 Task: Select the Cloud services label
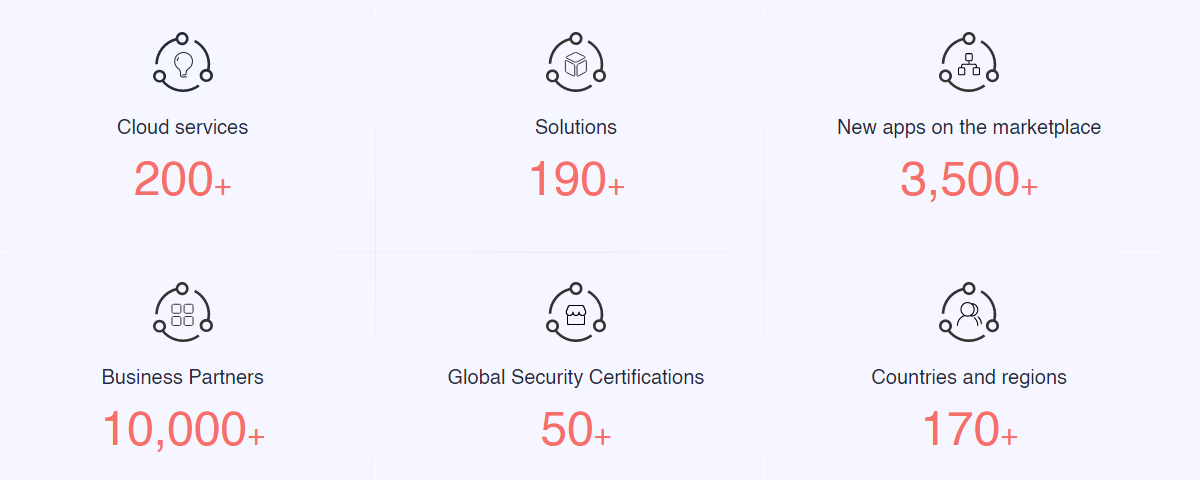click(x=183, y=127)
